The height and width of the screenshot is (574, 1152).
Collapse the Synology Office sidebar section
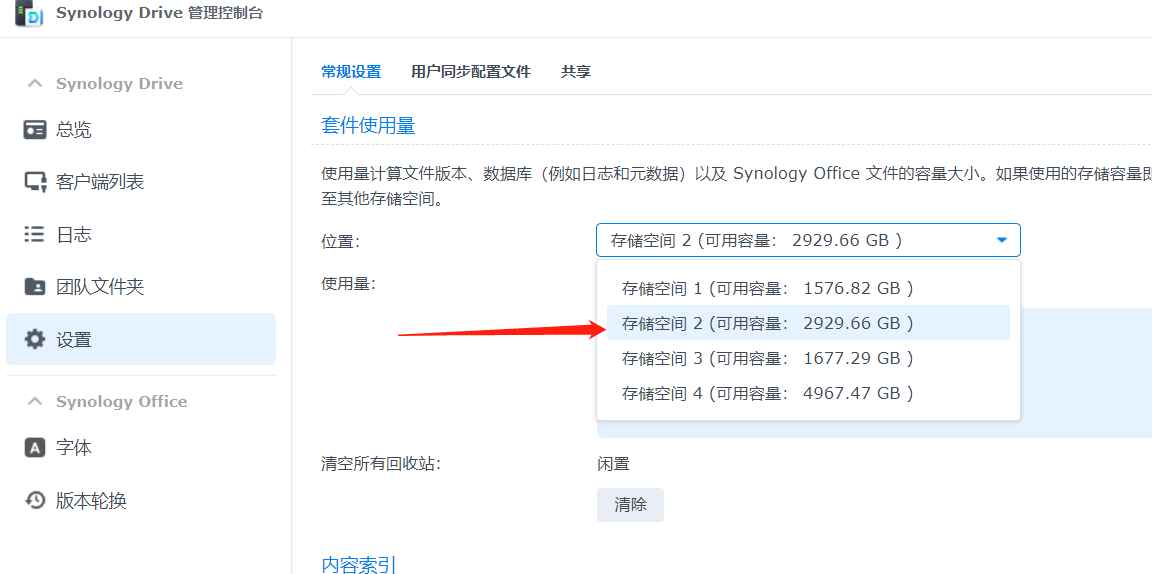tap(35, 401)
